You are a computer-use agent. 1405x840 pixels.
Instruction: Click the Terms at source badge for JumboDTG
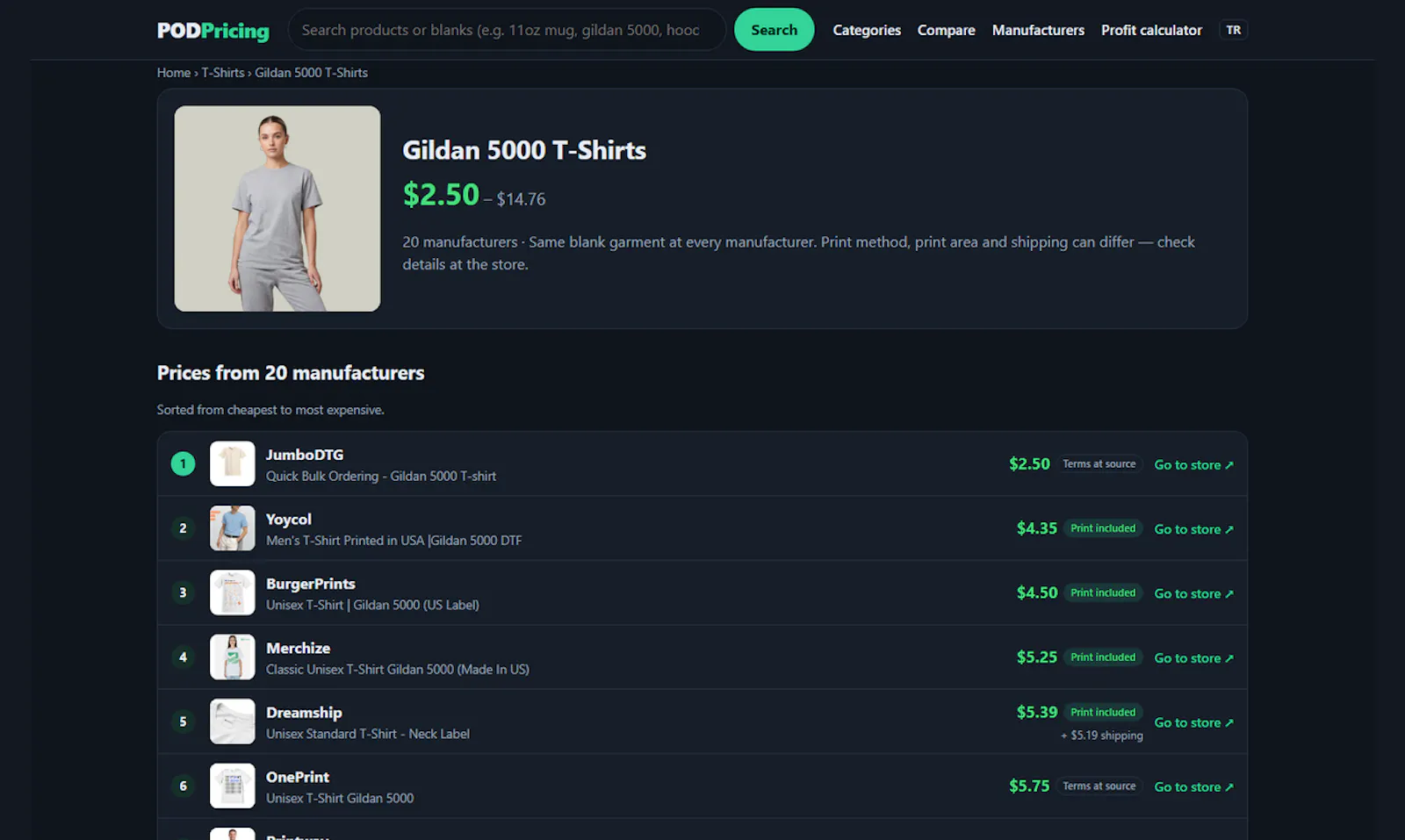pos(1099,463)
